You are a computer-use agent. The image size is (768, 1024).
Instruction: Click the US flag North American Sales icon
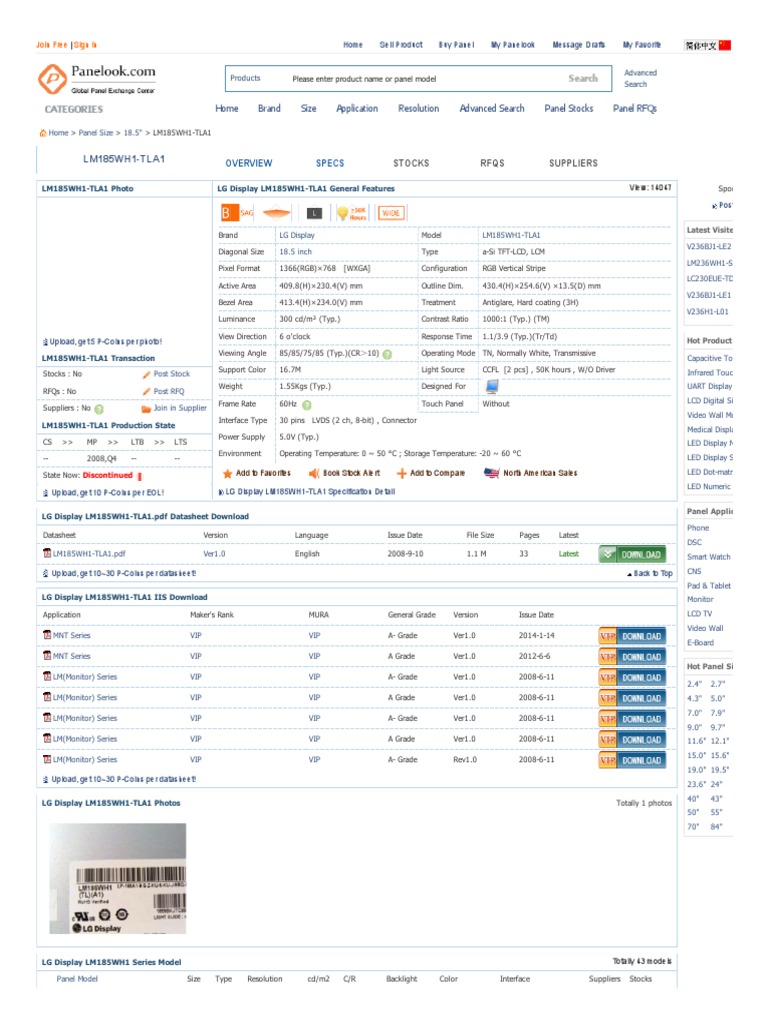tap(491, 473)
